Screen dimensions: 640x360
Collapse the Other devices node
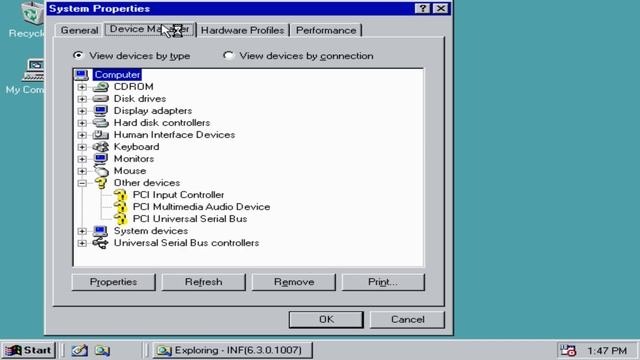82,183
